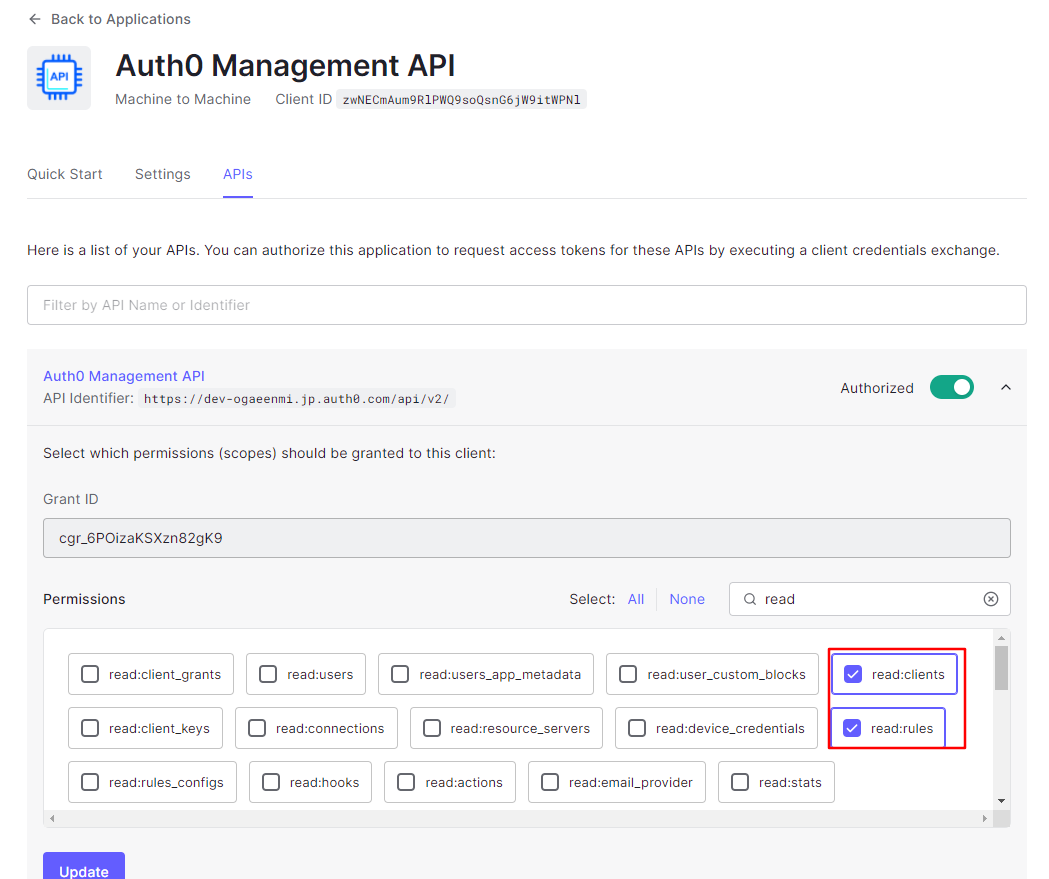Image resolution: width=1049 pixels, height=879 pixels.
Task: Check the read:email_provider permission
Action: (x=550, y=782)
